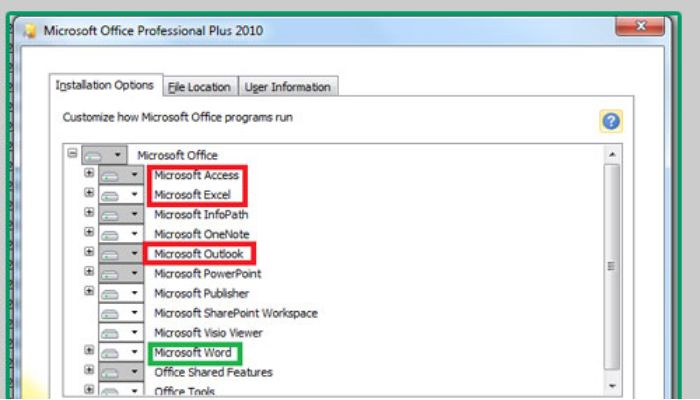
Task: Select Office Shared Features in the tree
Action: click(213, 372)
